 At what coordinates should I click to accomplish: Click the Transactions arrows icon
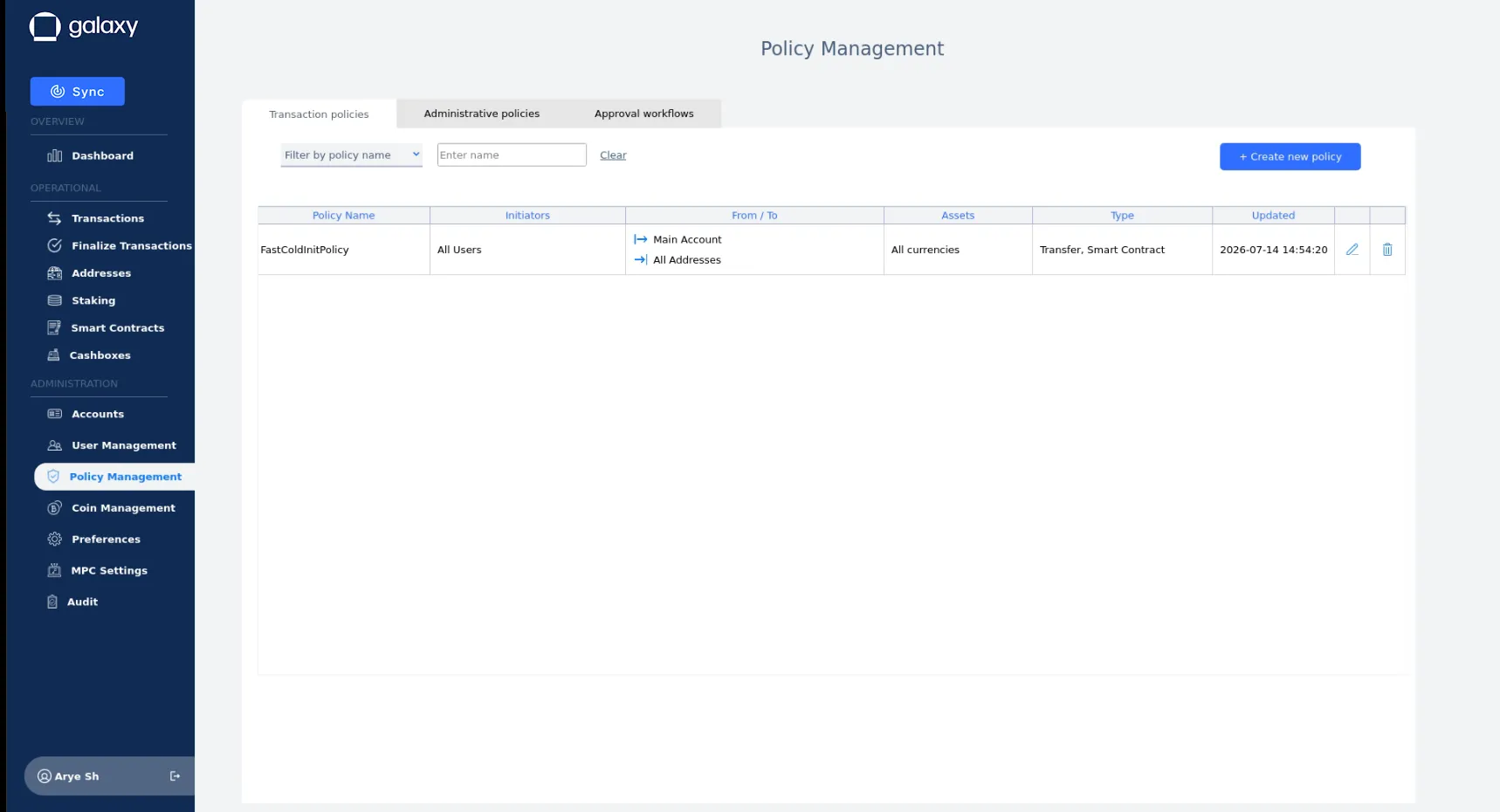coord(54,218)
